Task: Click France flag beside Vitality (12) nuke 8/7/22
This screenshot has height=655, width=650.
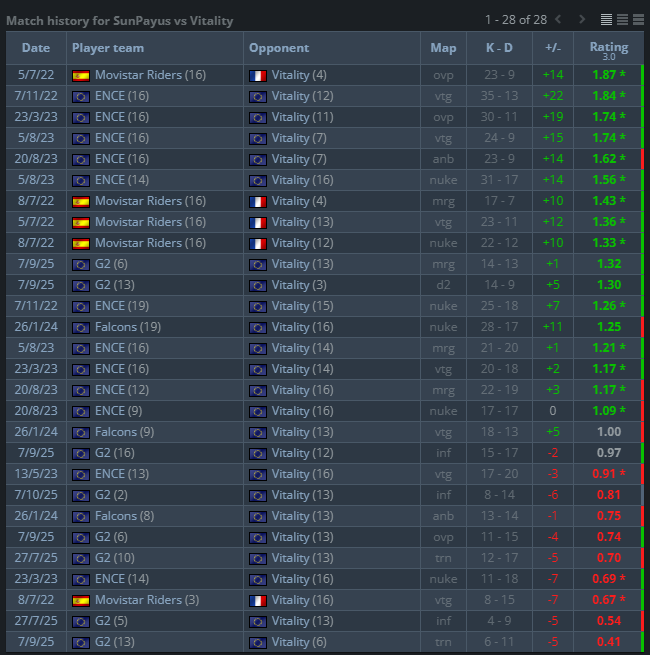Action: 258,244
